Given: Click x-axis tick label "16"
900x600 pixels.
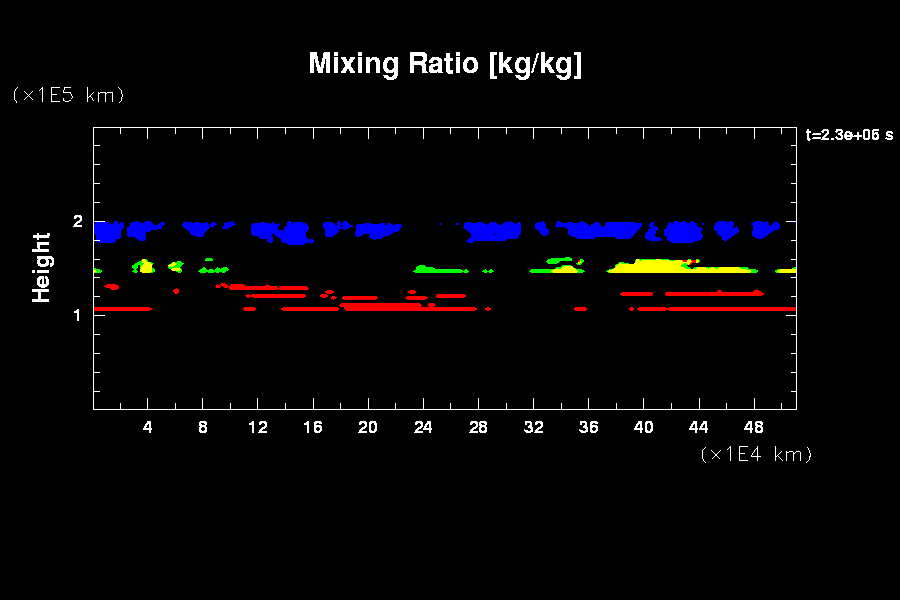Looking at the screenshot, I should [313, 428].
